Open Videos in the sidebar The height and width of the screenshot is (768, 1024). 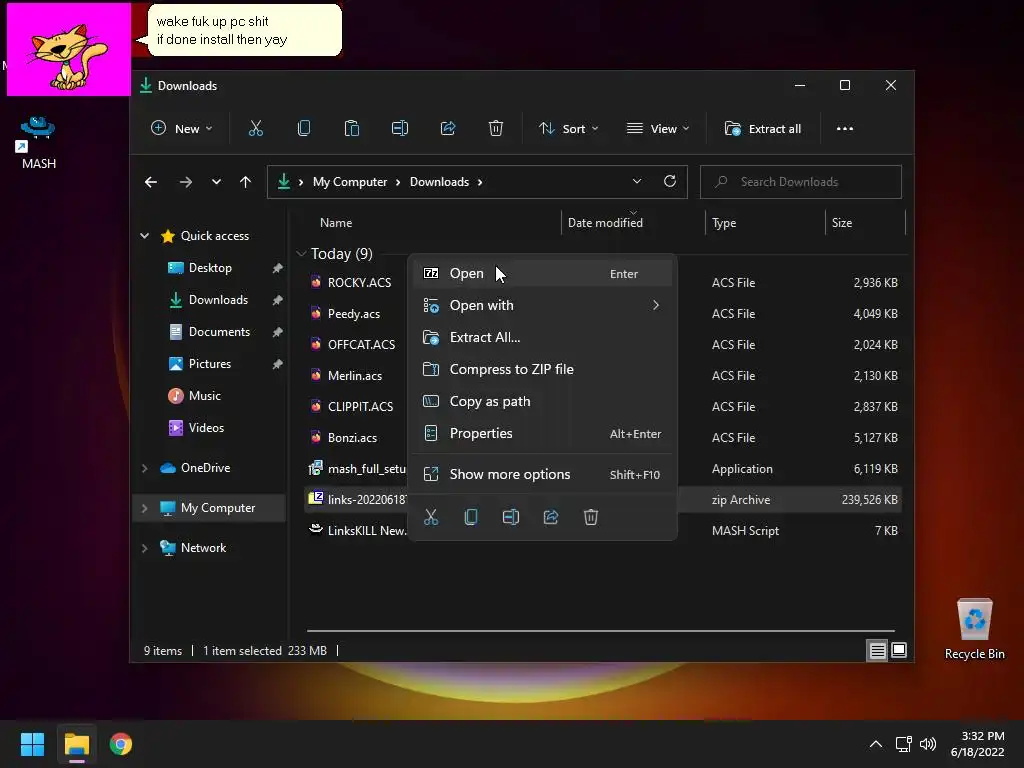coord(206,428)
